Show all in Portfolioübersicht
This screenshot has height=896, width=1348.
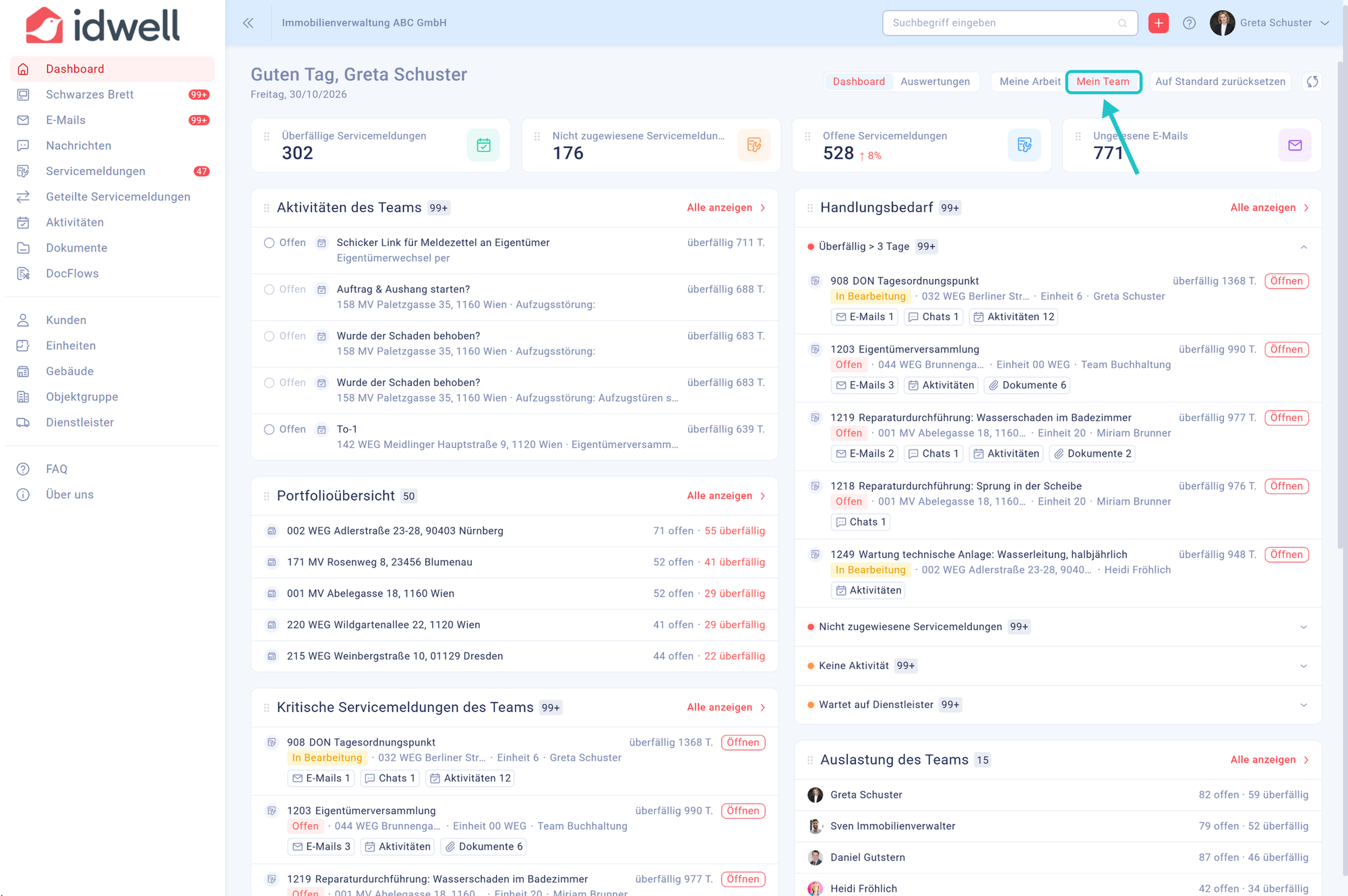(726, 496)
